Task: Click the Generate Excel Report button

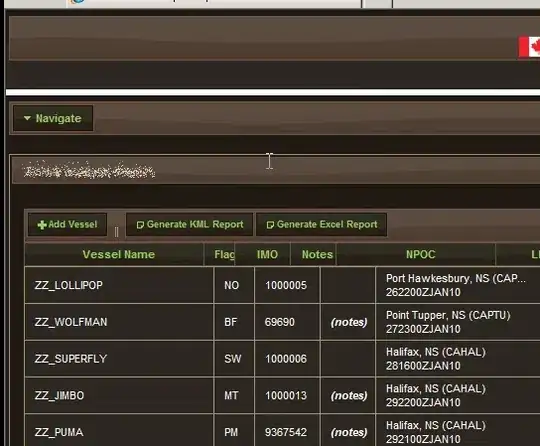Action: (322, 225)
